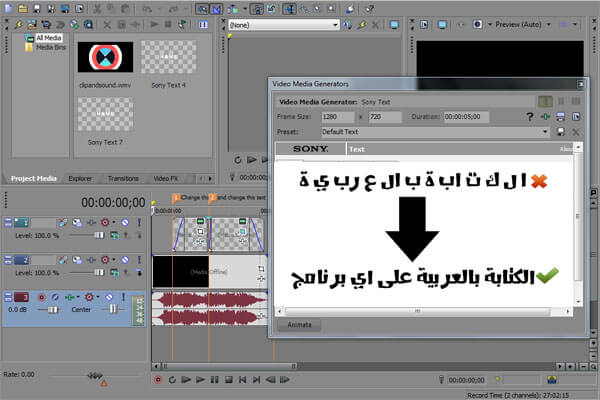The image size is (600, 400).
Task: Select the Normal Edit tool
Action: point(290,8)
